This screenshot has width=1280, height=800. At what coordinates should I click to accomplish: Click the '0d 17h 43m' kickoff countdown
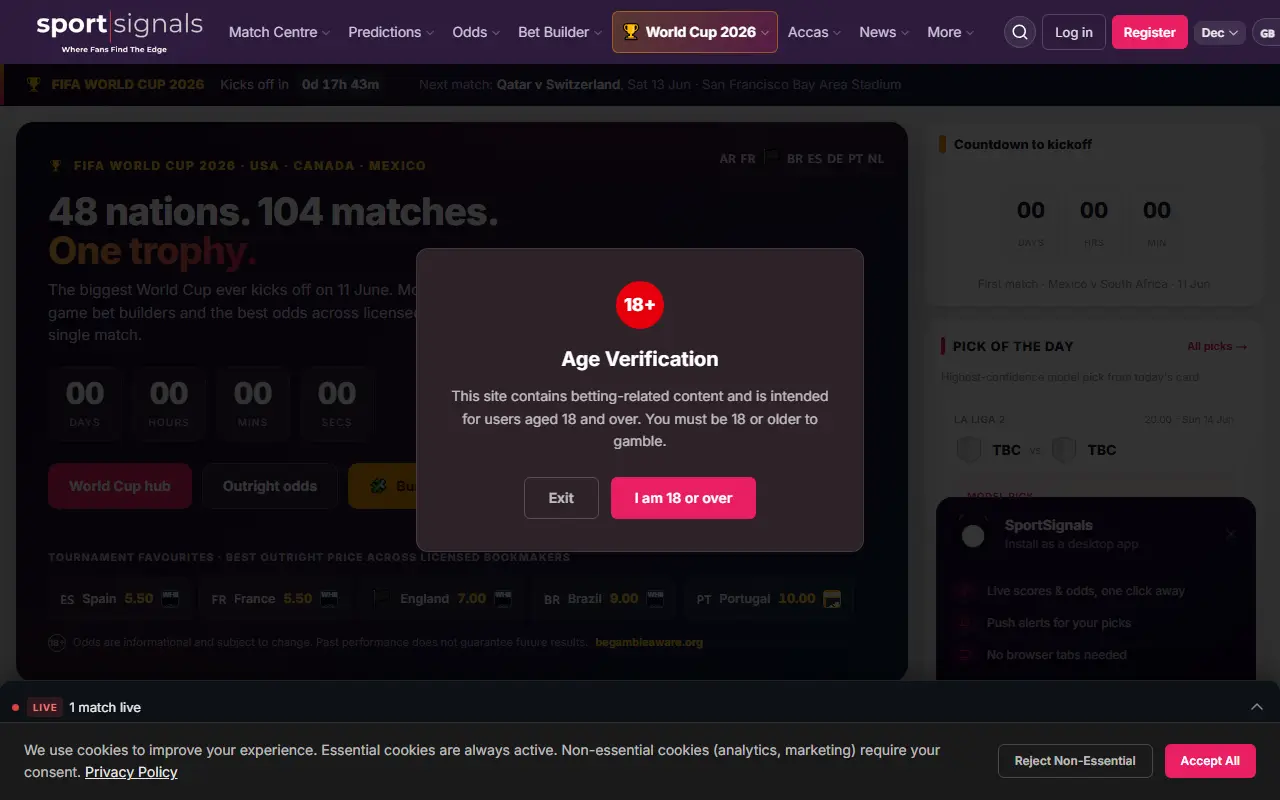tap(340, 84)
